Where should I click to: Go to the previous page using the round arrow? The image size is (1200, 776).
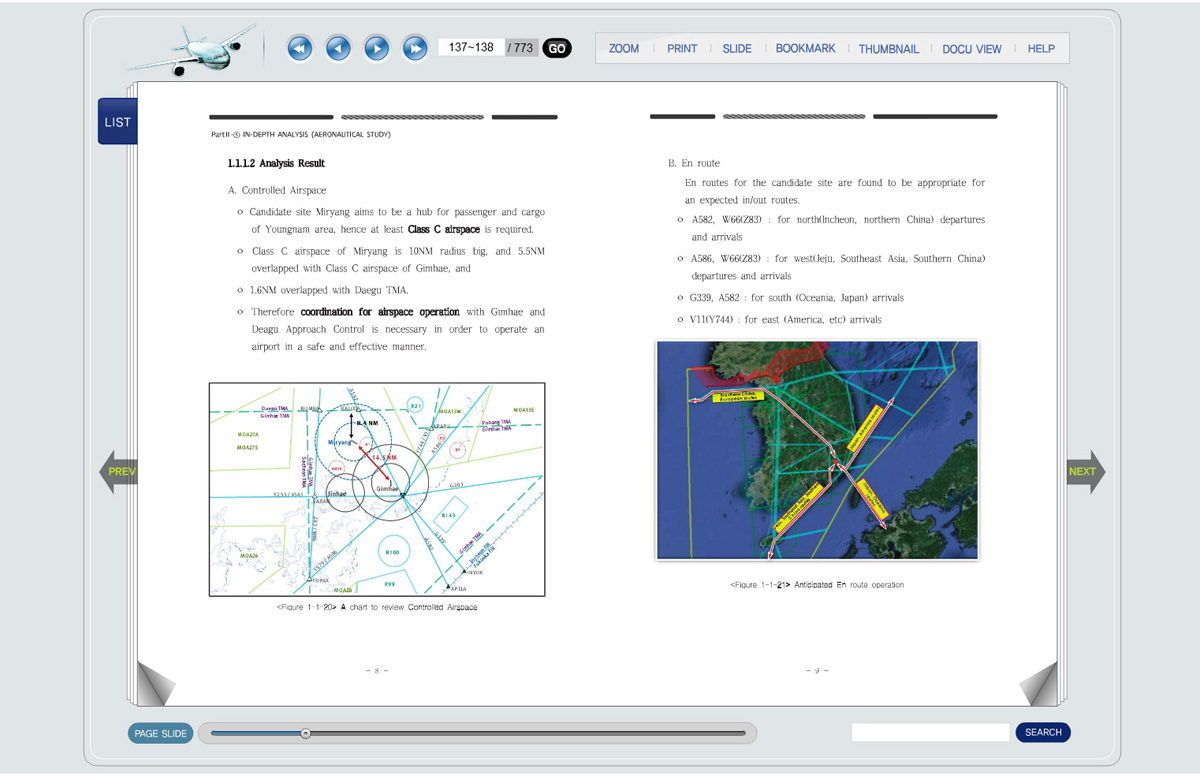(x=338, y=48)
